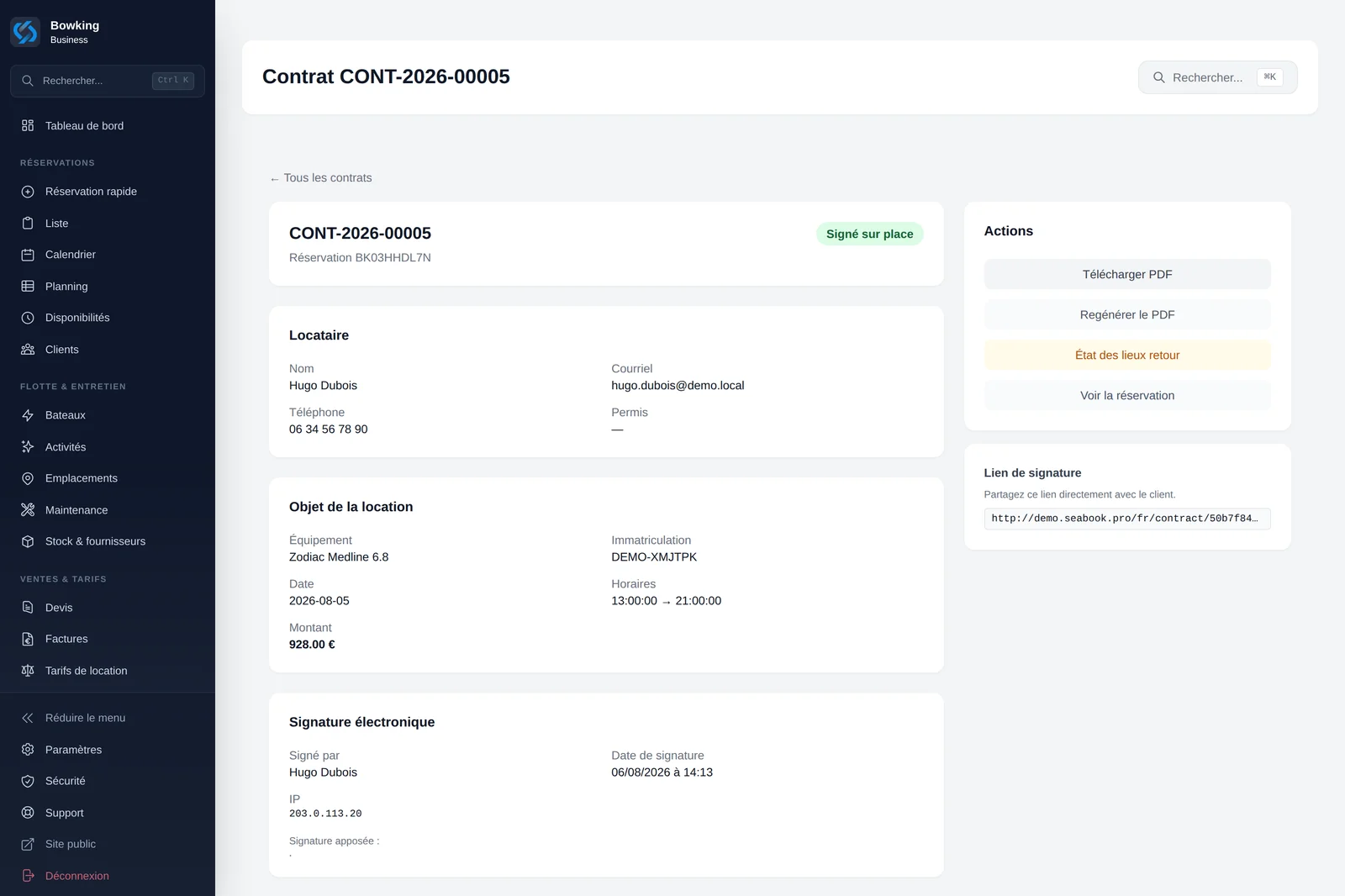The image size is (1345, 896).
Task: Click the Paramètres gear icon
Action: pos(28,750)
